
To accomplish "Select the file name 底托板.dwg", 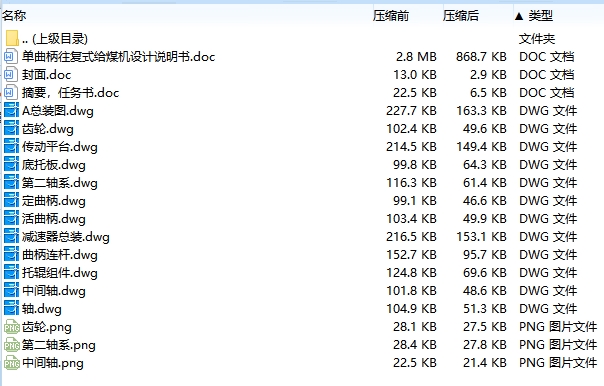I will click(54, 165).
